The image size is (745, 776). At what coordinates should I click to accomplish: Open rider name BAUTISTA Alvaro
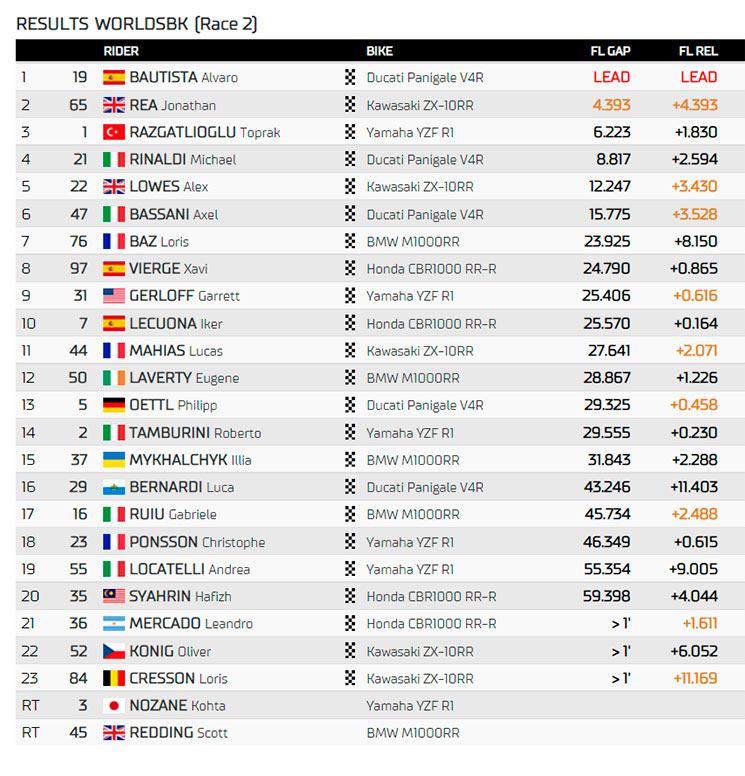[183, 77]
